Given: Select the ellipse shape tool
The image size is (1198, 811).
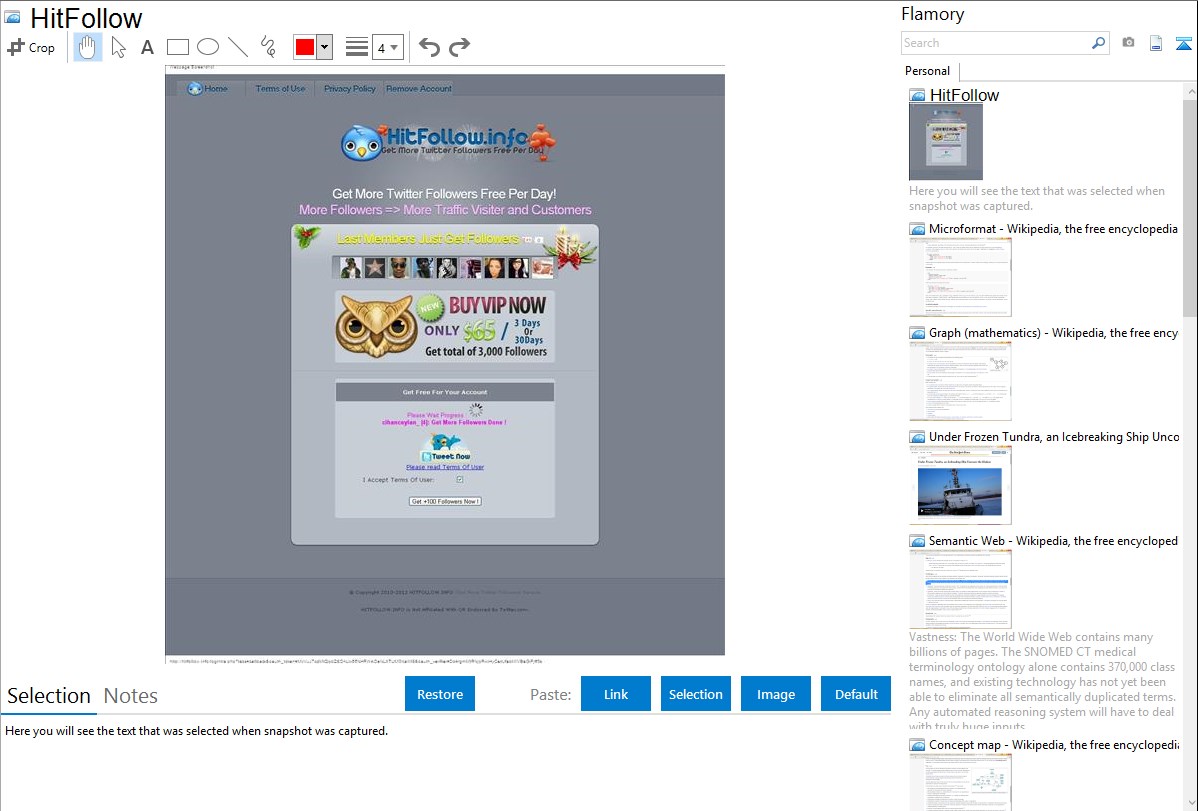Looking at the screenshot, I should pos(208,47).
